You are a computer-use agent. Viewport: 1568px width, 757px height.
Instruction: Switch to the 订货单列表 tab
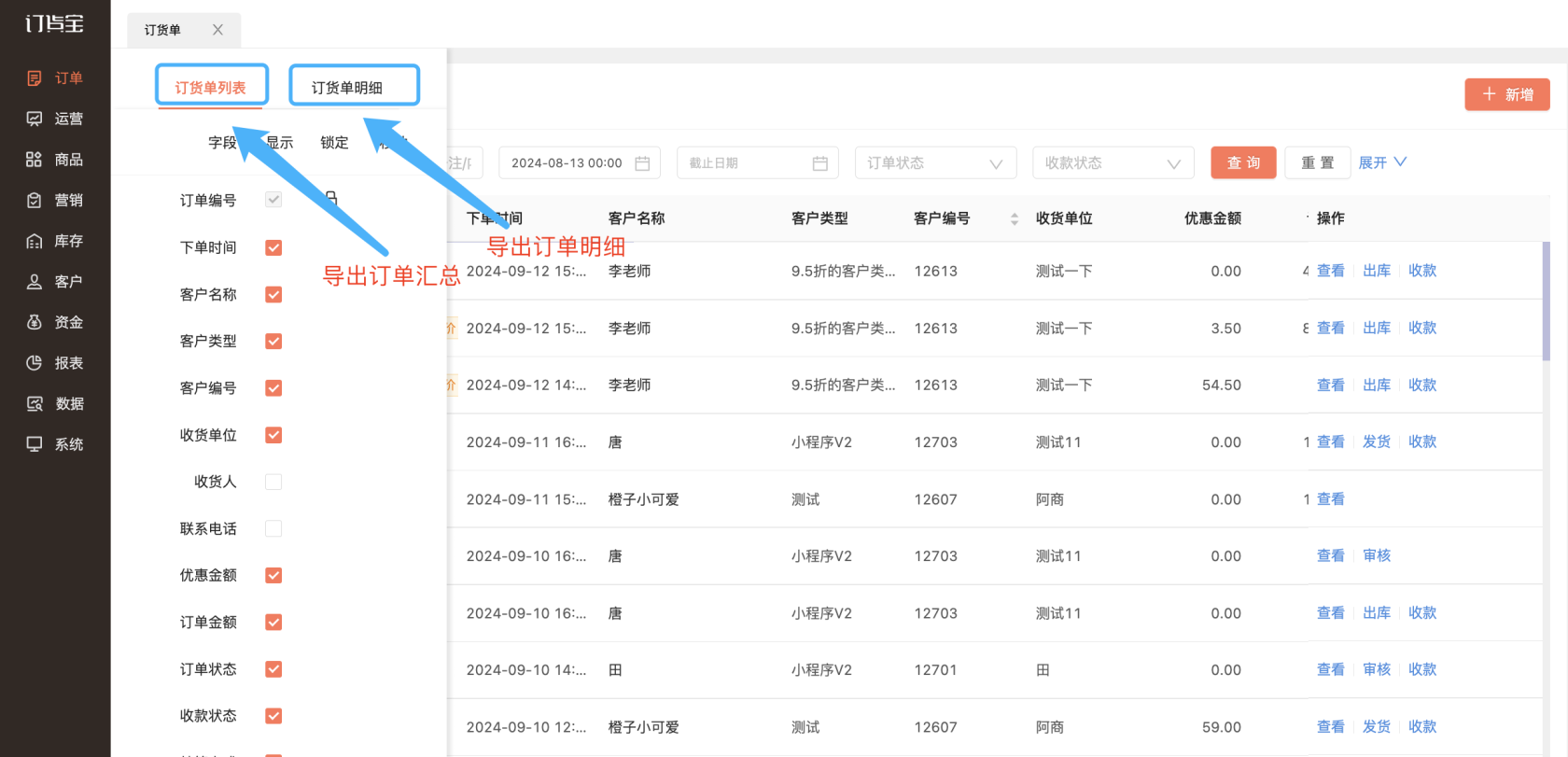coord(211,87)
